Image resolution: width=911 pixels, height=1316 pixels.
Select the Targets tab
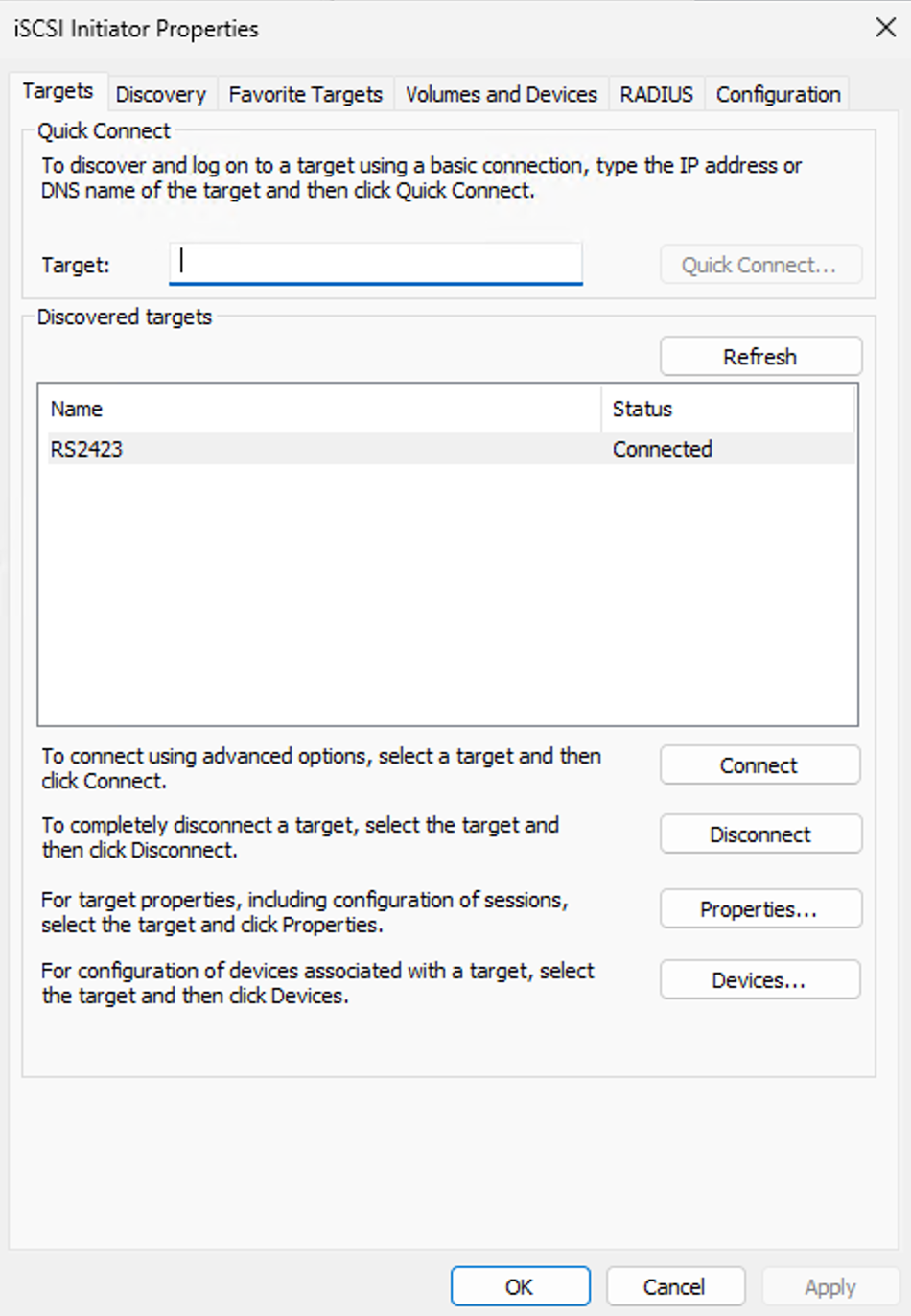(58, 91)
